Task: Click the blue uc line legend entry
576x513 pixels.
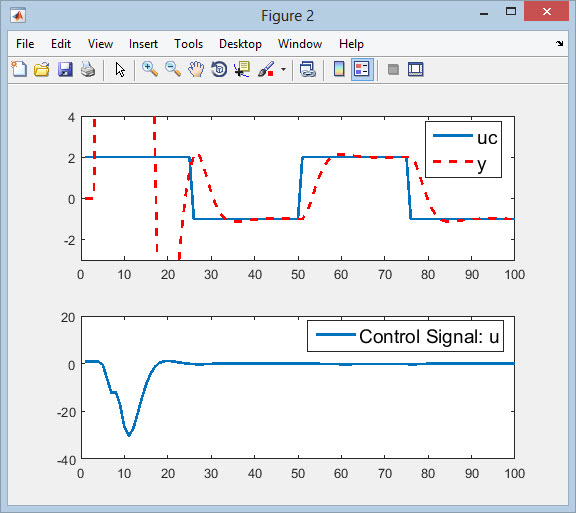Action: (x=465, y=137)
